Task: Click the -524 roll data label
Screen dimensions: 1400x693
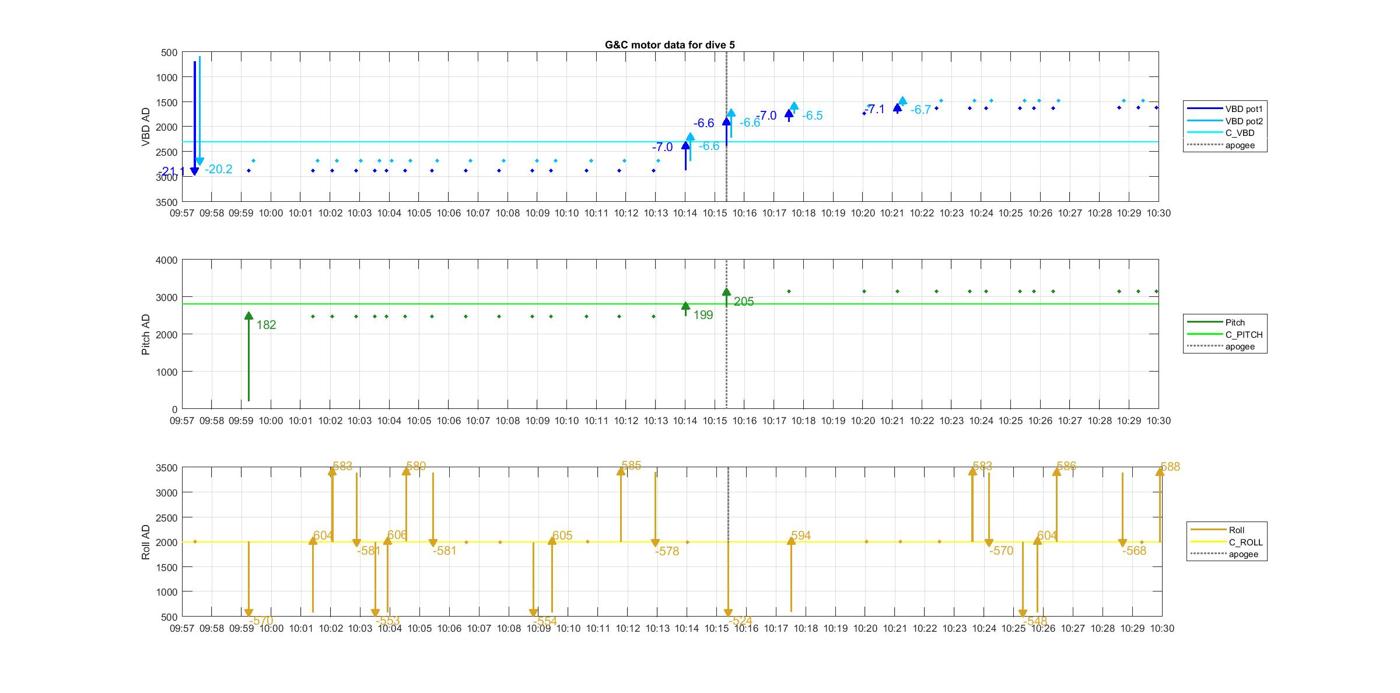Action: pyautogui.click(x=740, y=621)
